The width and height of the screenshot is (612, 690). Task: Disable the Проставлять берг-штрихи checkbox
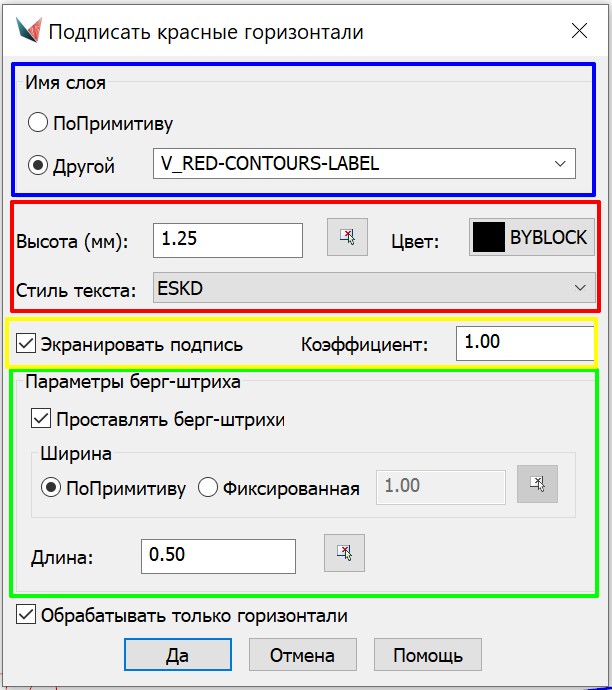click(42, 419)
